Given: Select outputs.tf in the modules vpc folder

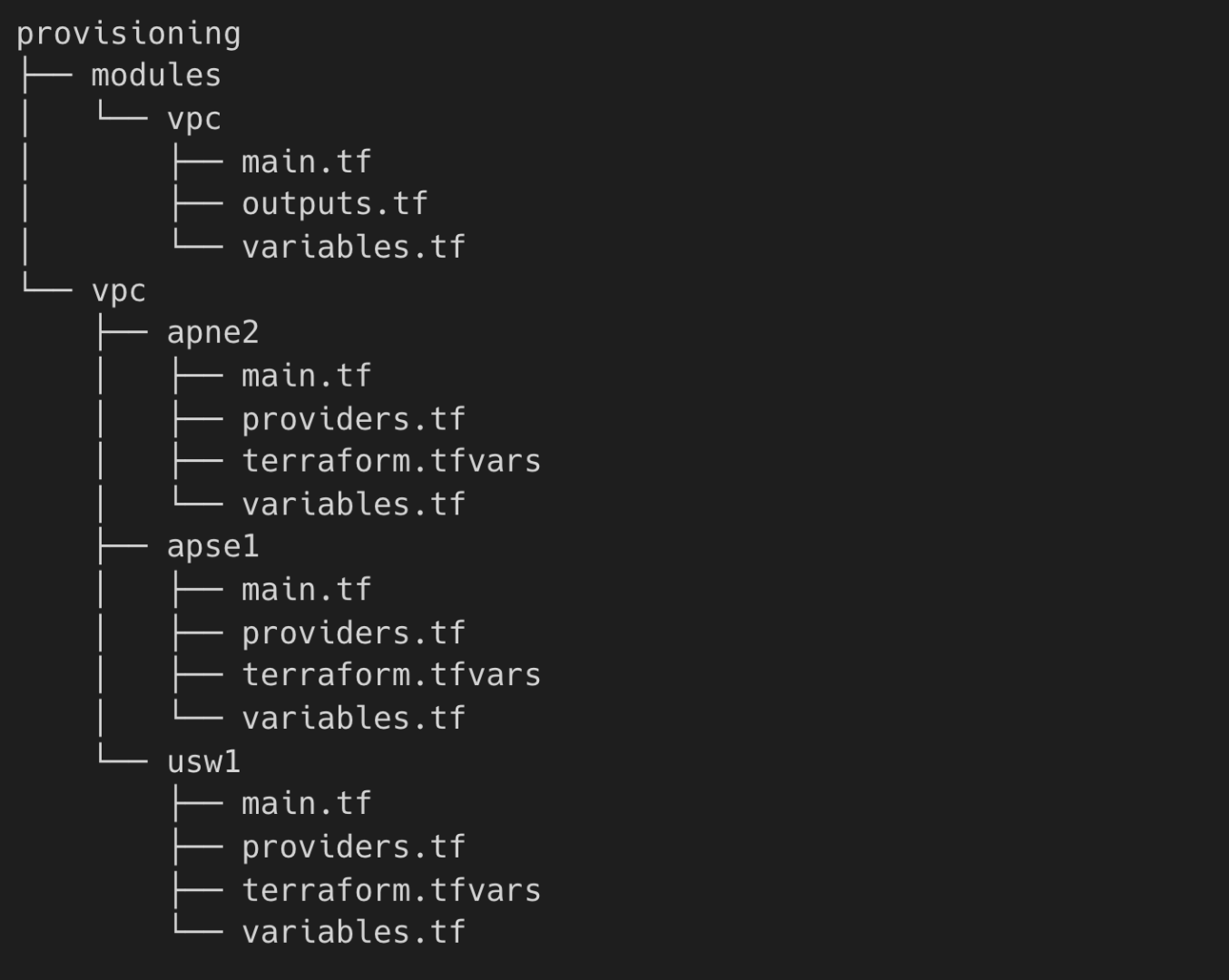Looking at the screenshot, I should pyautogui.click(x=334, y=204).
